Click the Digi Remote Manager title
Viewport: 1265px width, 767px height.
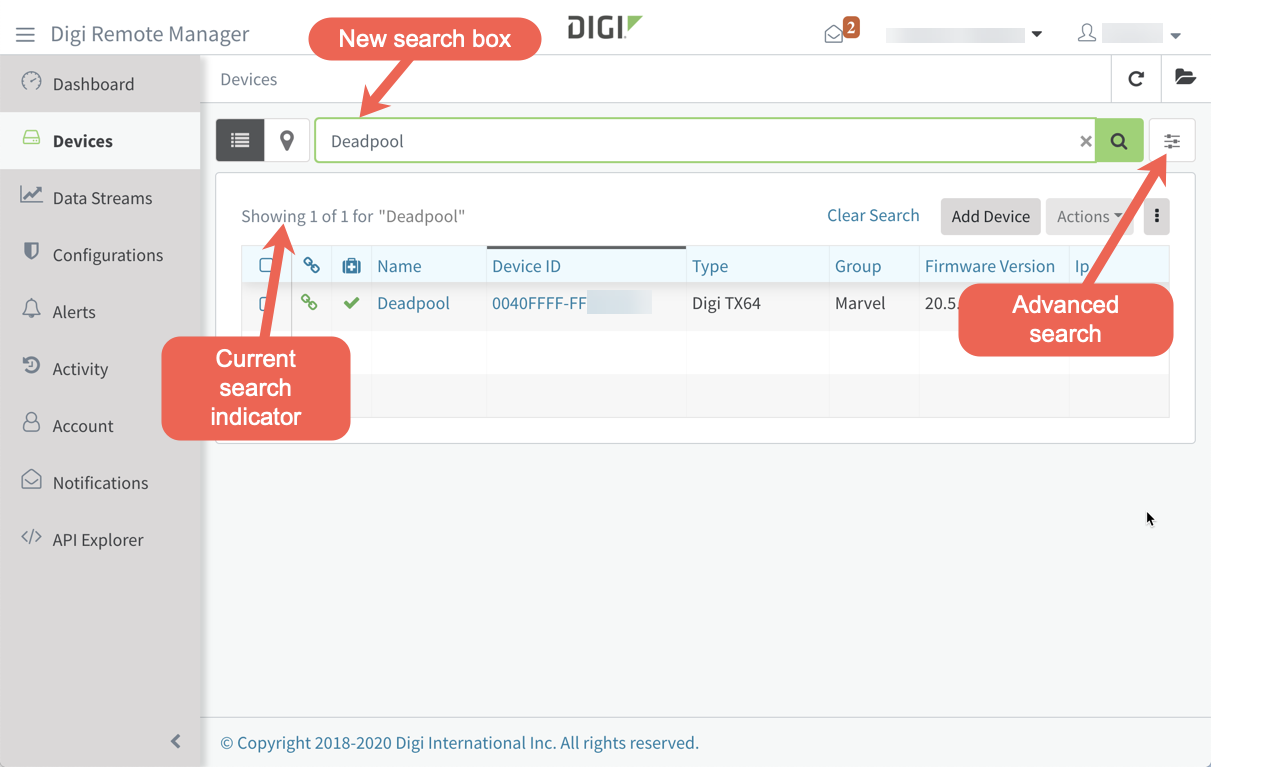(150, 34)
